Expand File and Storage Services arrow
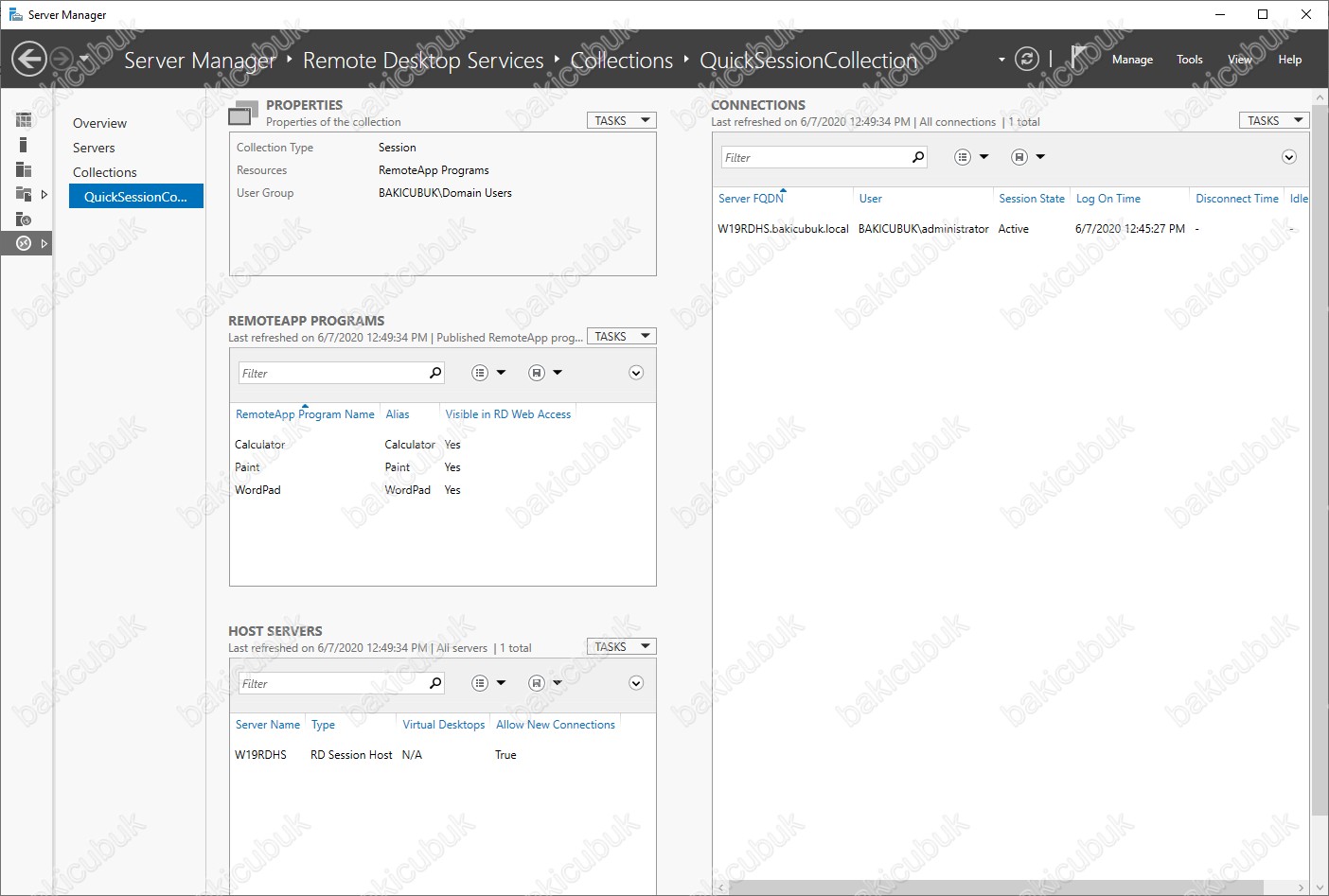This screenshot has width=1329, height=896. [44, 194]
